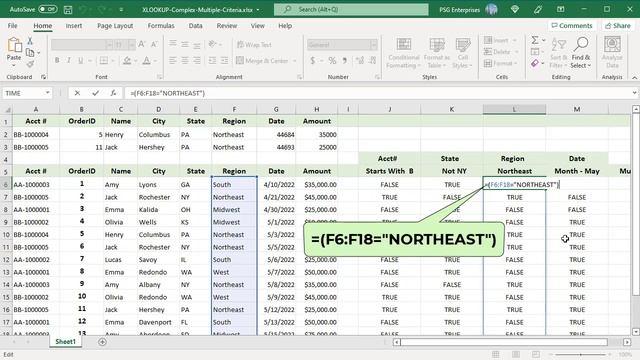Click the Fill down icon in Editing
Image resolution: width=640 pixels, height=360 pixels.
tap(535, 52)
